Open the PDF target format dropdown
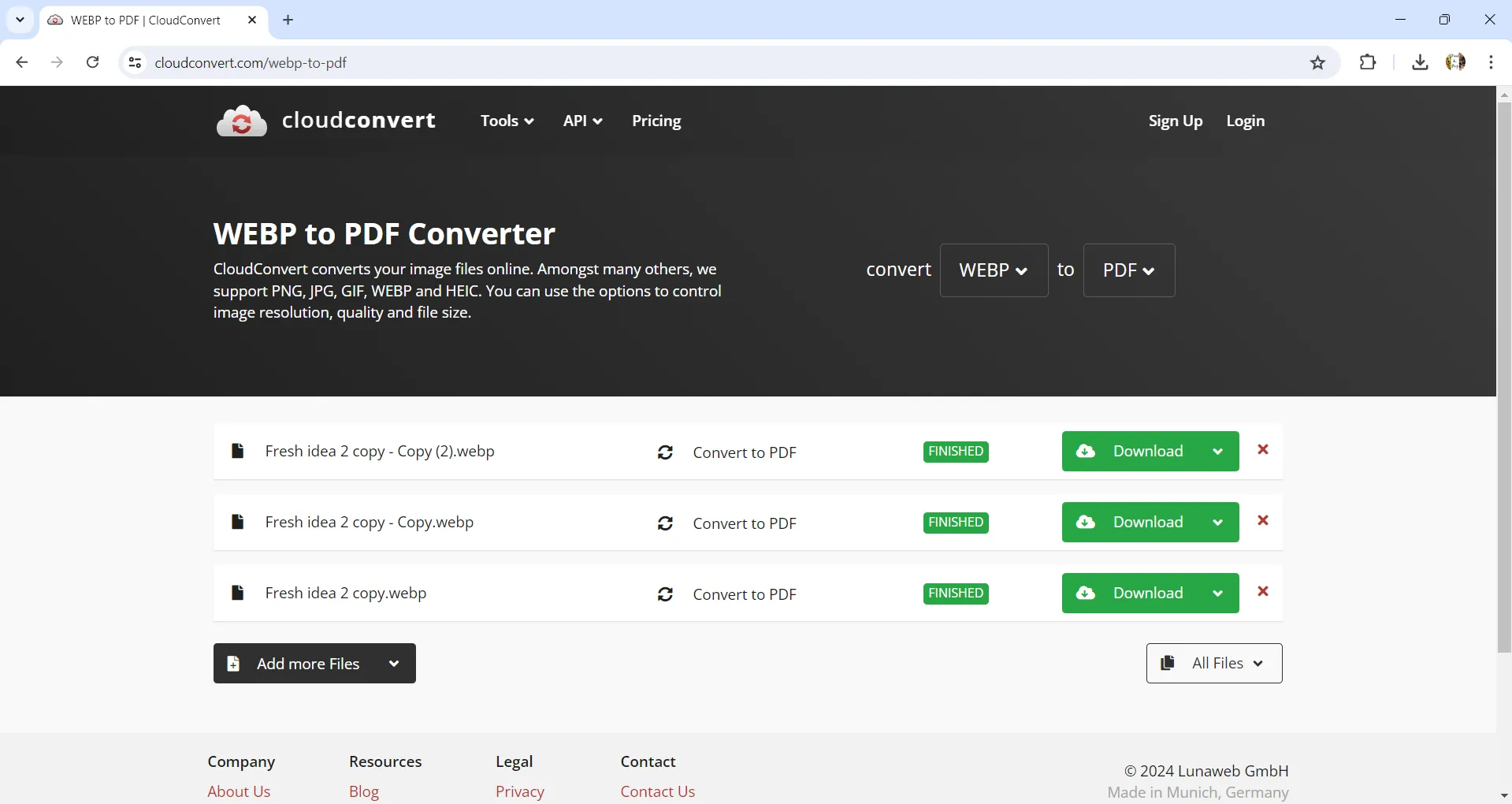1512x804 pixels. [1129, 270]
